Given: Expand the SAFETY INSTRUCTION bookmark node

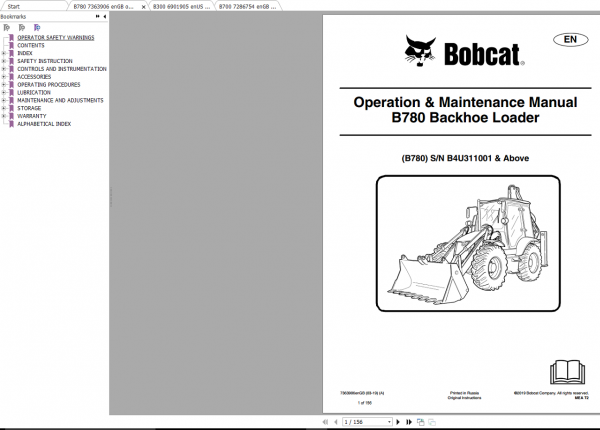Looking at the screenshot, I should [x=3, y=61].
